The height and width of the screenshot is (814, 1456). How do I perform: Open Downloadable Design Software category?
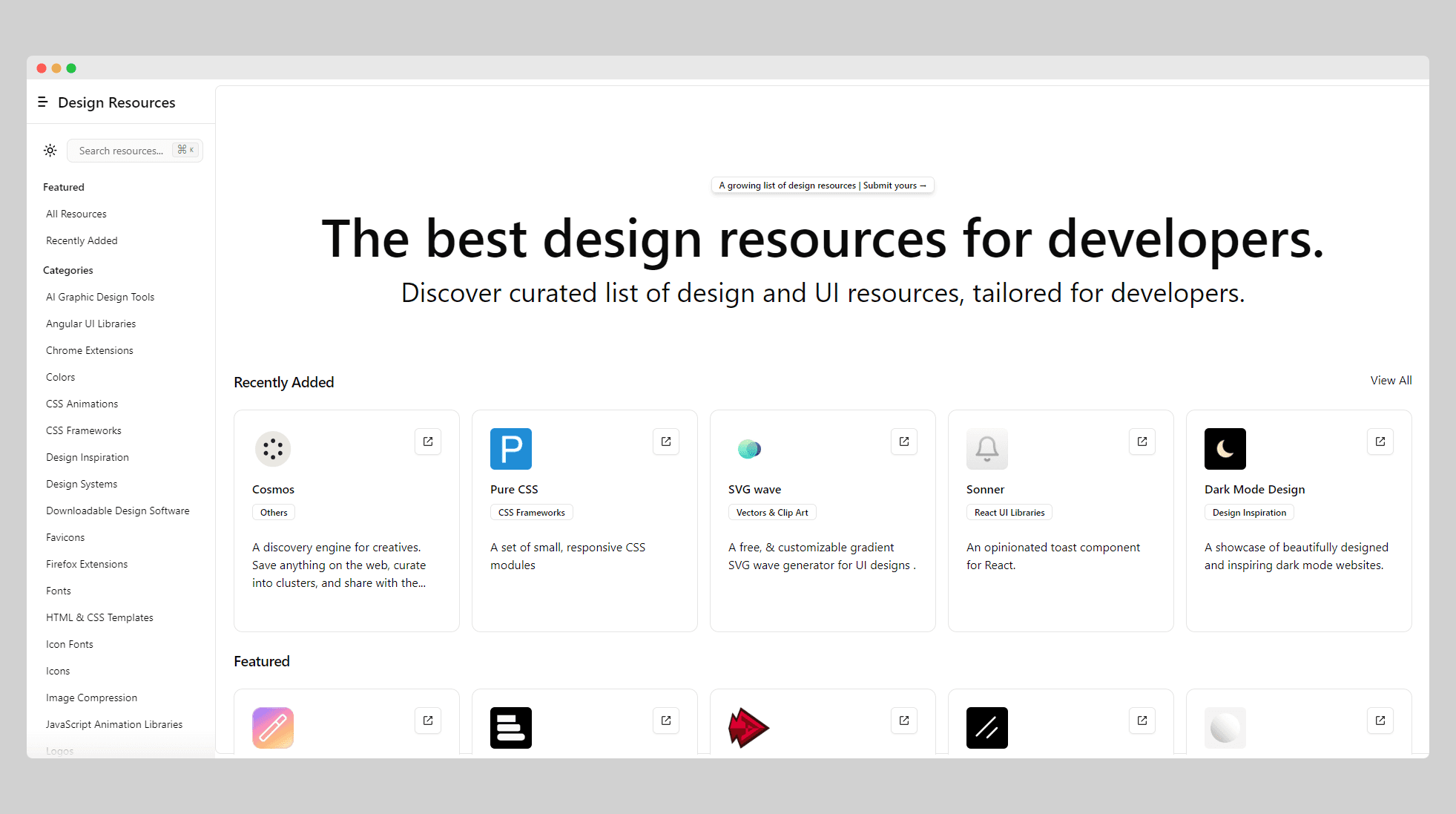pos(118,511)
